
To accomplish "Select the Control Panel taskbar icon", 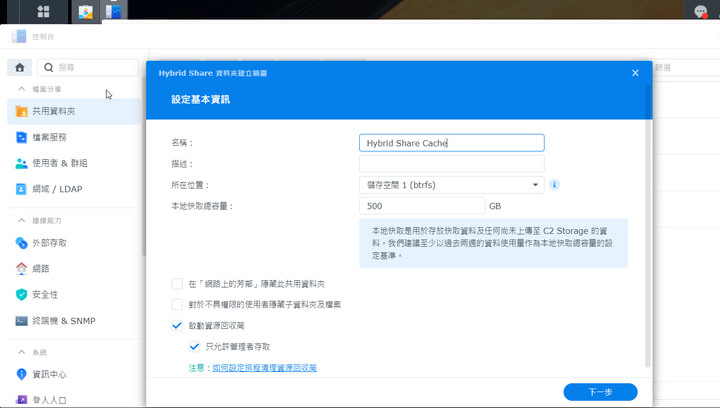I will tap(113, 11).
